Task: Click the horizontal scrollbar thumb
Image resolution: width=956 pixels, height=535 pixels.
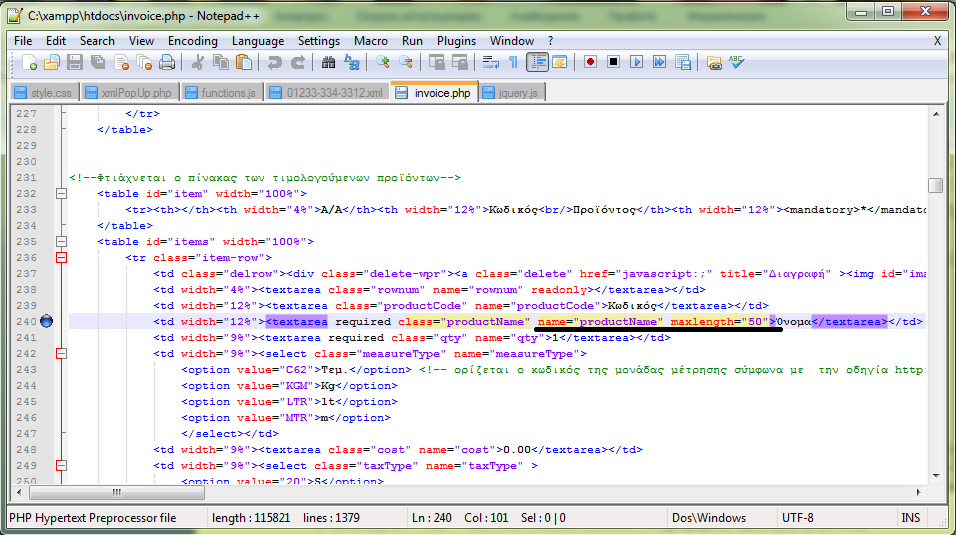Action: (x=117, y=492)
